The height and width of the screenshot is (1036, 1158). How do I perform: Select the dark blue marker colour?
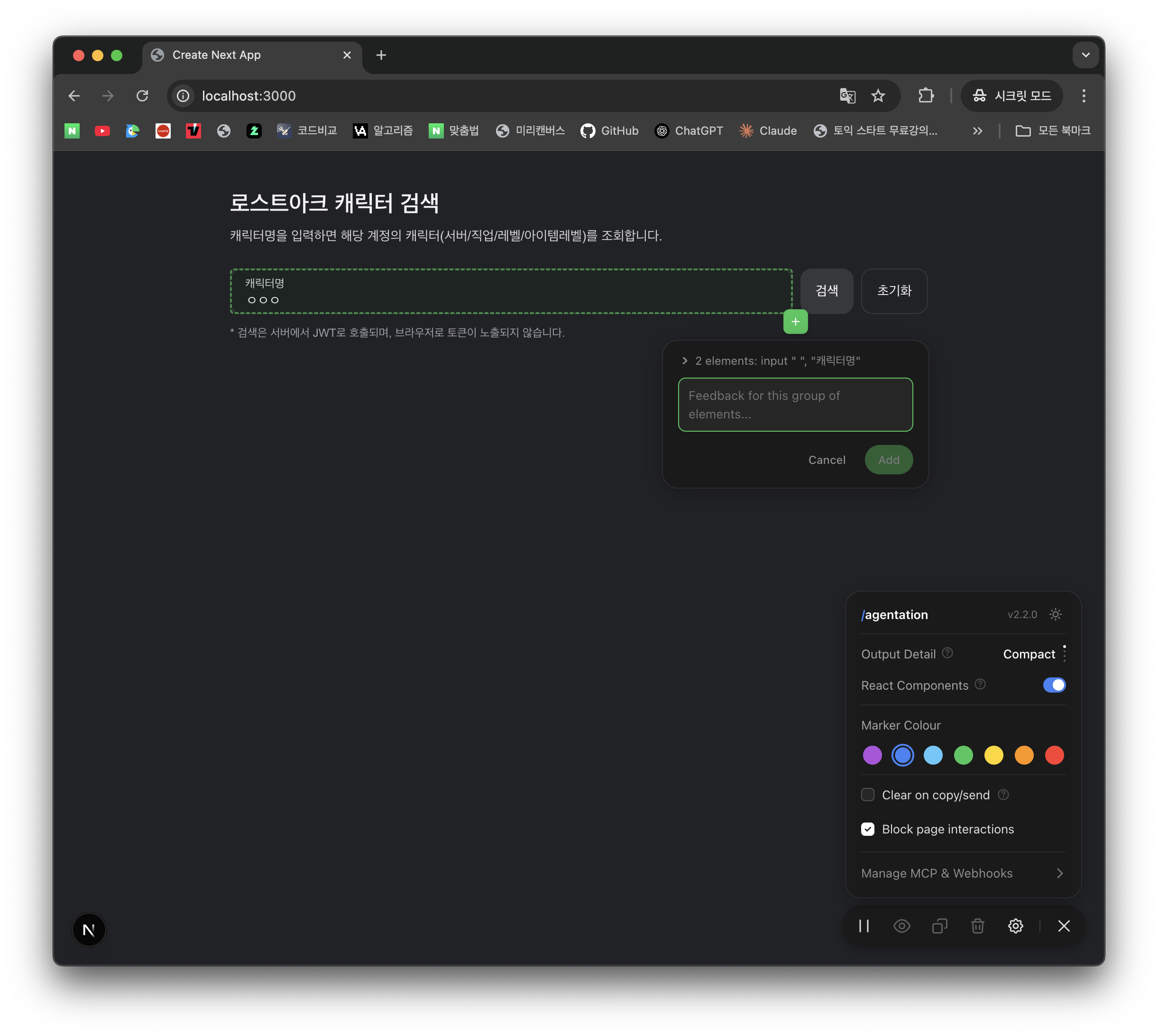(902, 755)
